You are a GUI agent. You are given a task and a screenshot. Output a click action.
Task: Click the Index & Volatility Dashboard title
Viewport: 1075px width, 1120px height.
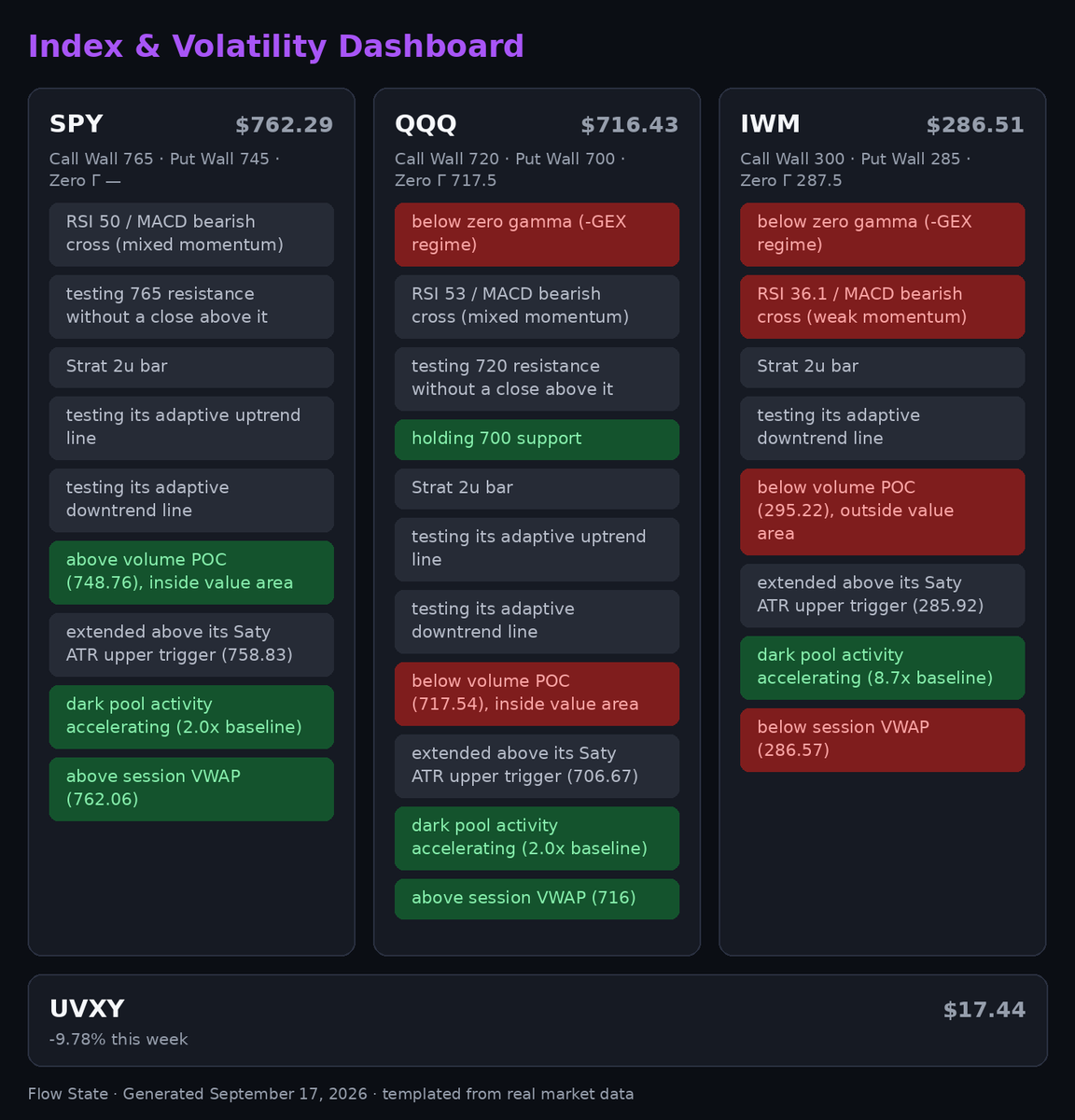tap(276, 47)
